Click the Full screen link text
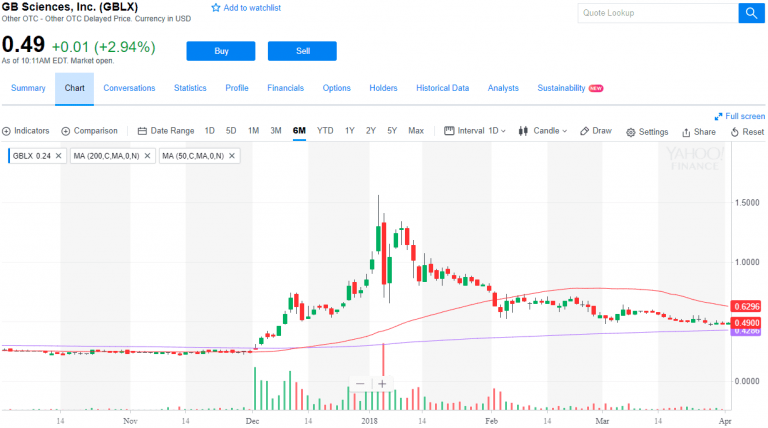Screen dimensions: 768x428 (x=744, y=117)
